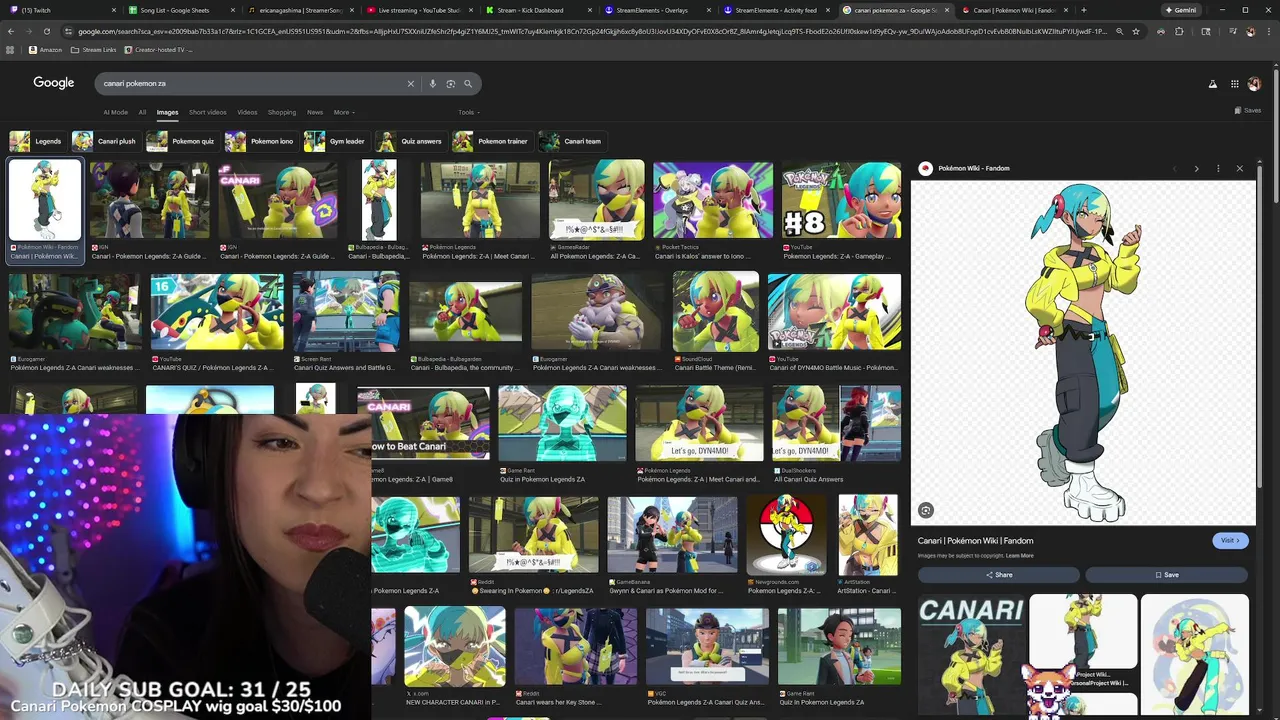Expand the Tools dropdown
This screenshot has height=720, width=1280.
tap(469, 112)
